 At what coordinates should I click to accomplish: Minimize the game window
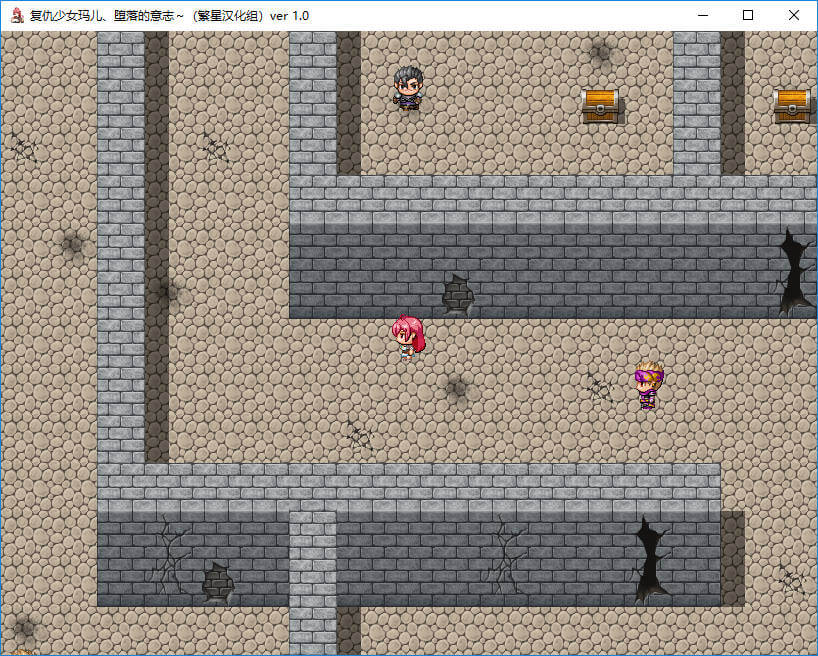702,15
